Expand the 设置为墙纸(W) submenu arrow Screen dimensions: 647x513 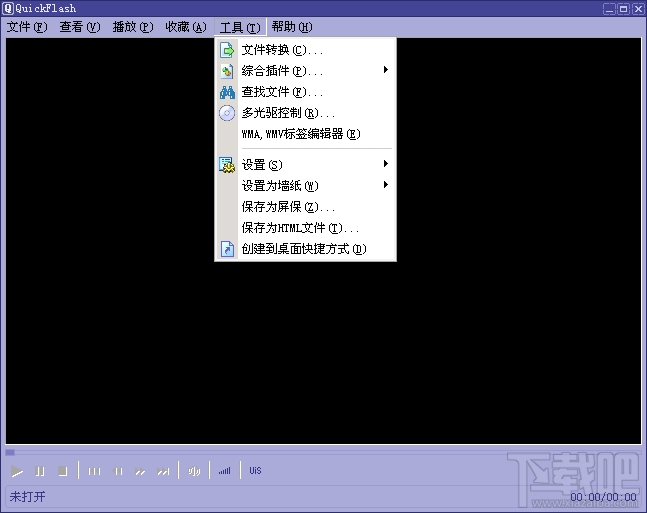pyautogui.click(x=385, y=184)
